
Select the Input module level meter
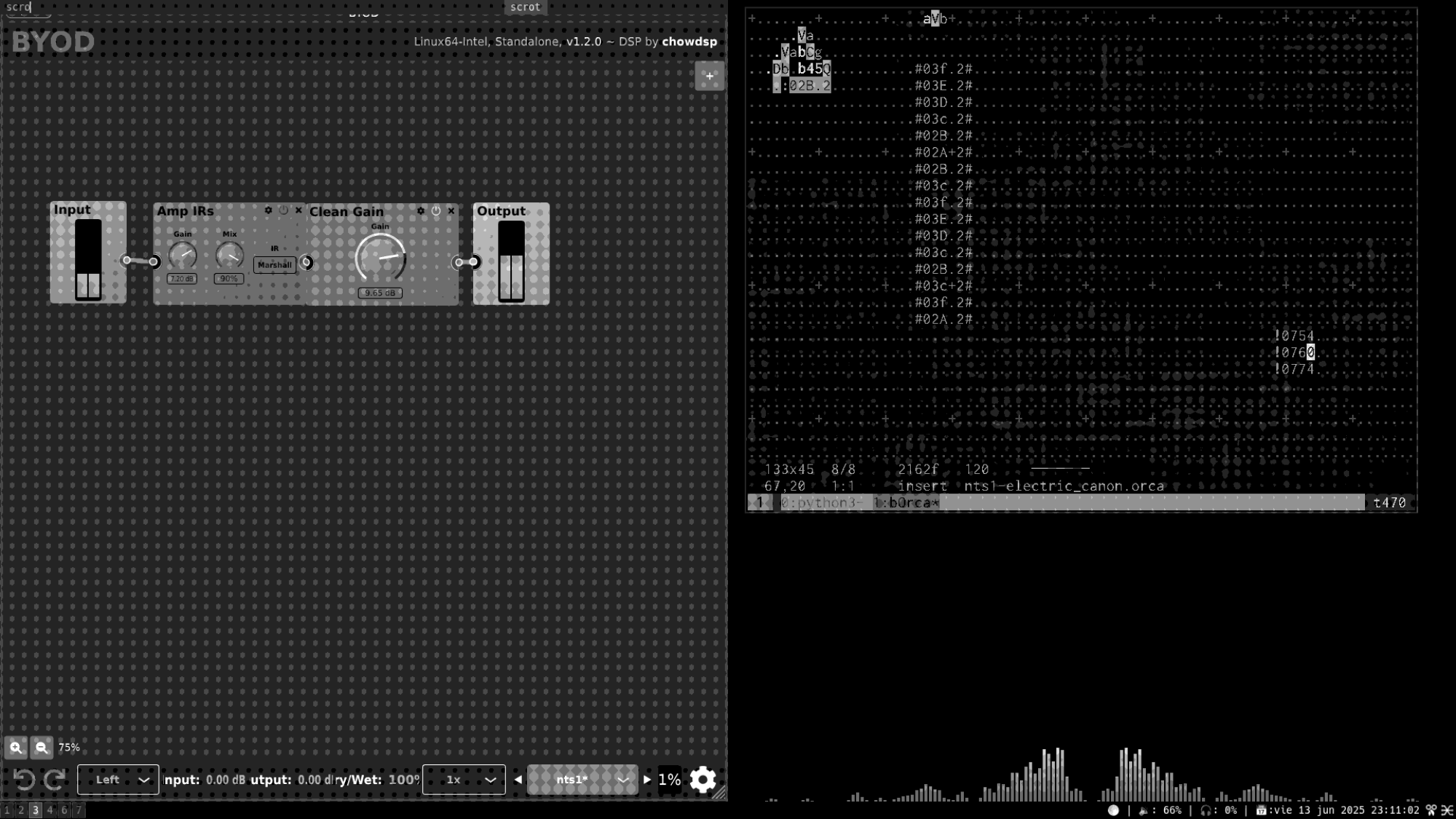tap(88, 260)
